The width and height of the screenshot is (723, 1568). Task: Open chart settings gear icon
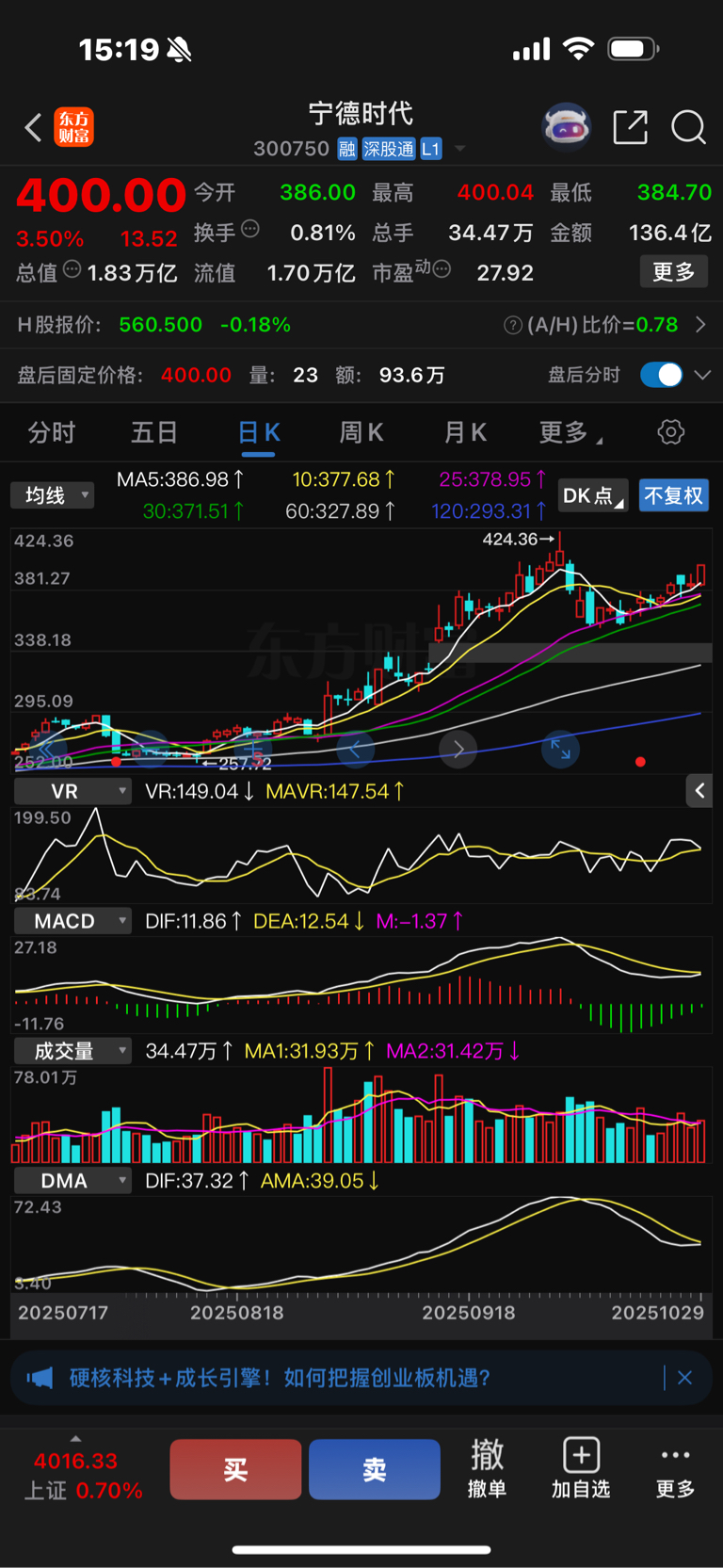coord(670,432)
